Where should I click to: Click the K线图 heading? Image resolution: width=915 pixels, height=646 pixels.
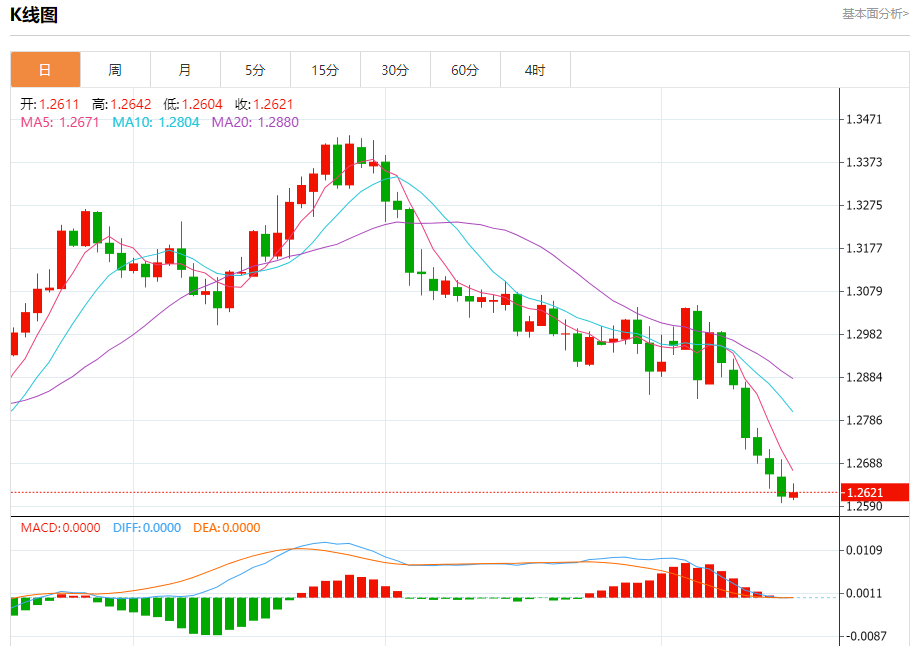(34, 15)
